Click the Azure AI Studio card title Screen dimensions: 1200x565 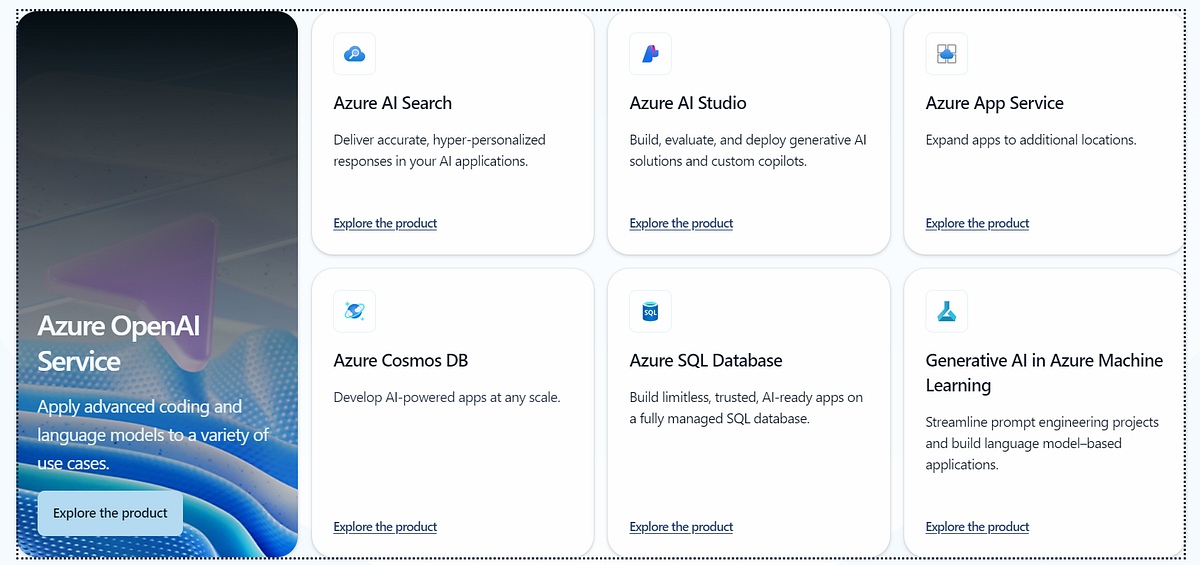688,103
